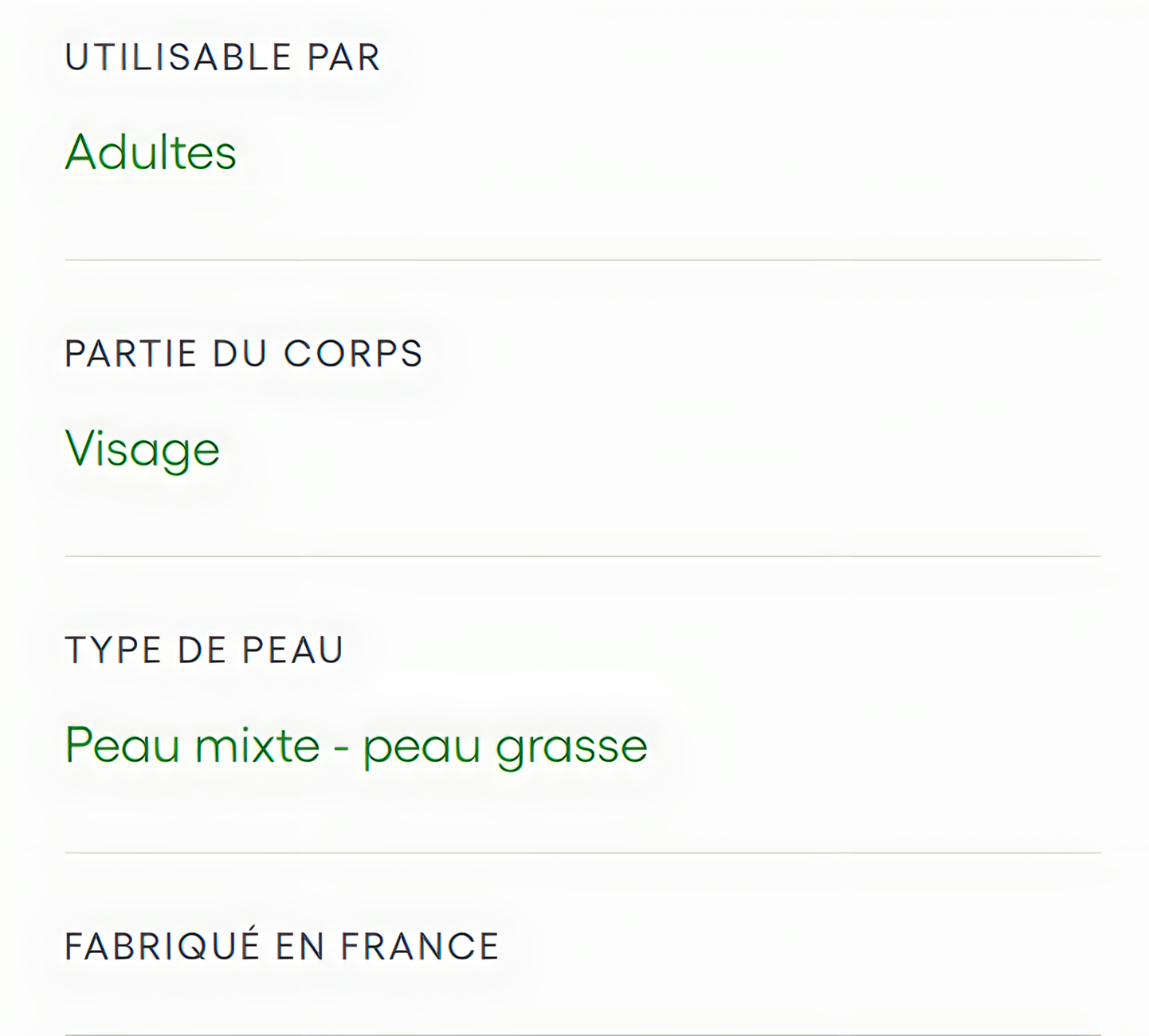Click the divider line below Adultes

coord(582,260)
